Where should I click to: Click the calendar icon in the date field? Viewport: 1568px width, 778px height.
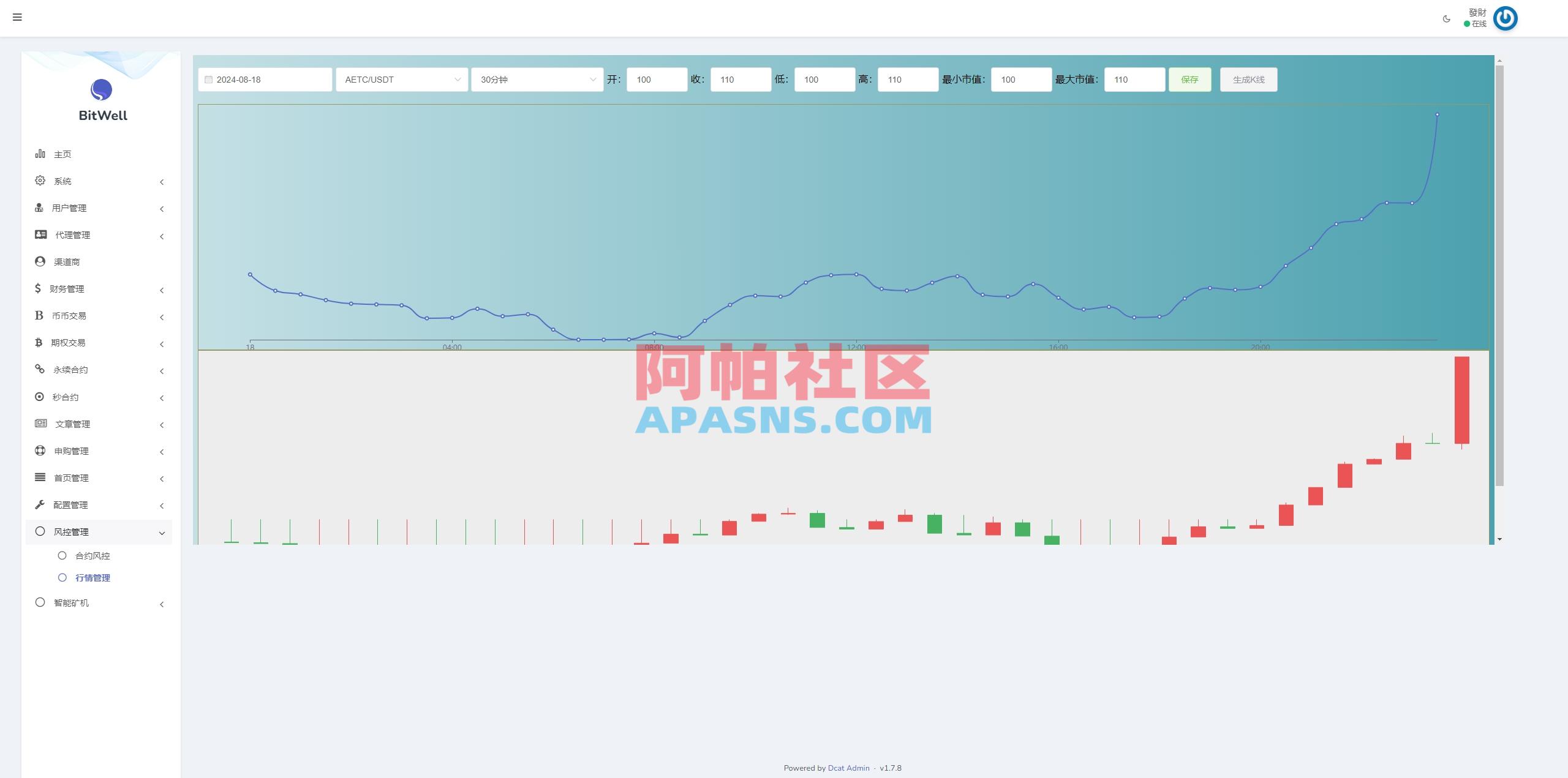point(208,79)
